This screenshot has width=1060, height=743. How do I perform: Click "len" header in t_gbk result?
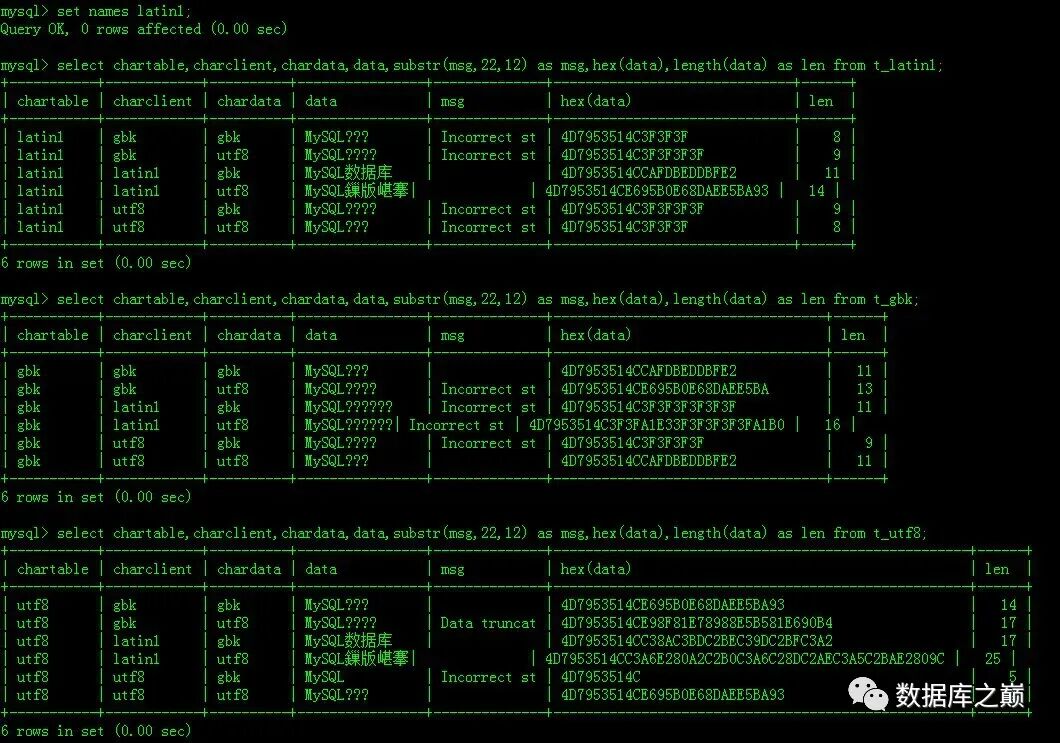tap(852, 335)
